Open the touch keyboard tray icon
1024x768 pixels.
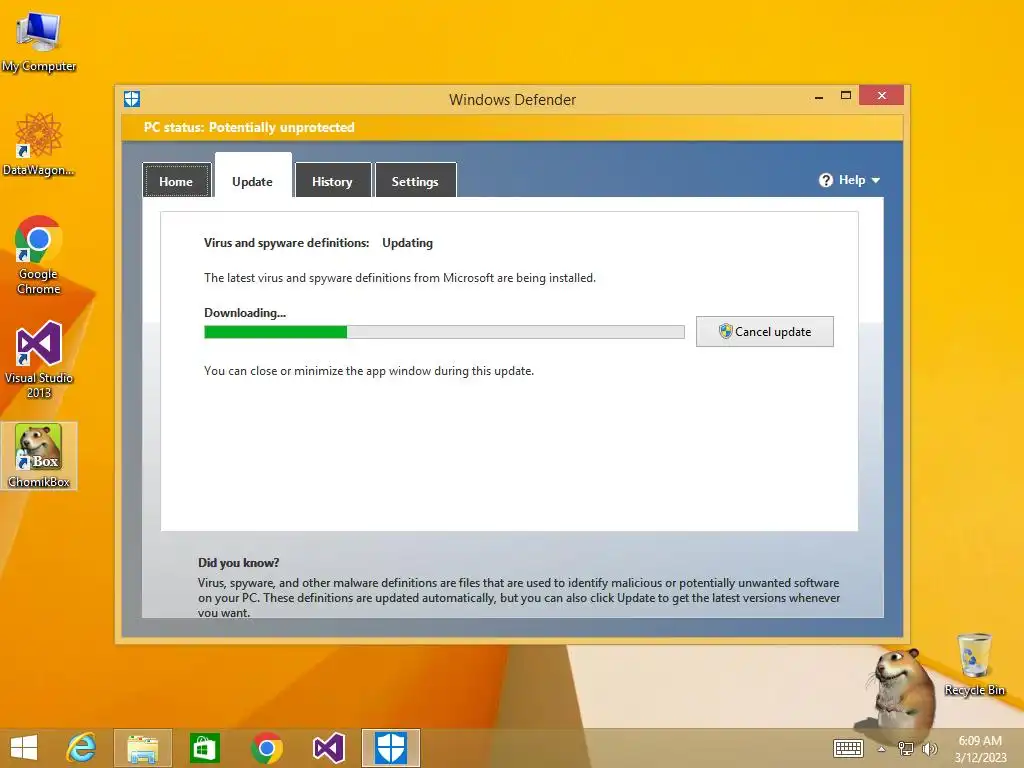pyautogui.click(x=848, y=748)
